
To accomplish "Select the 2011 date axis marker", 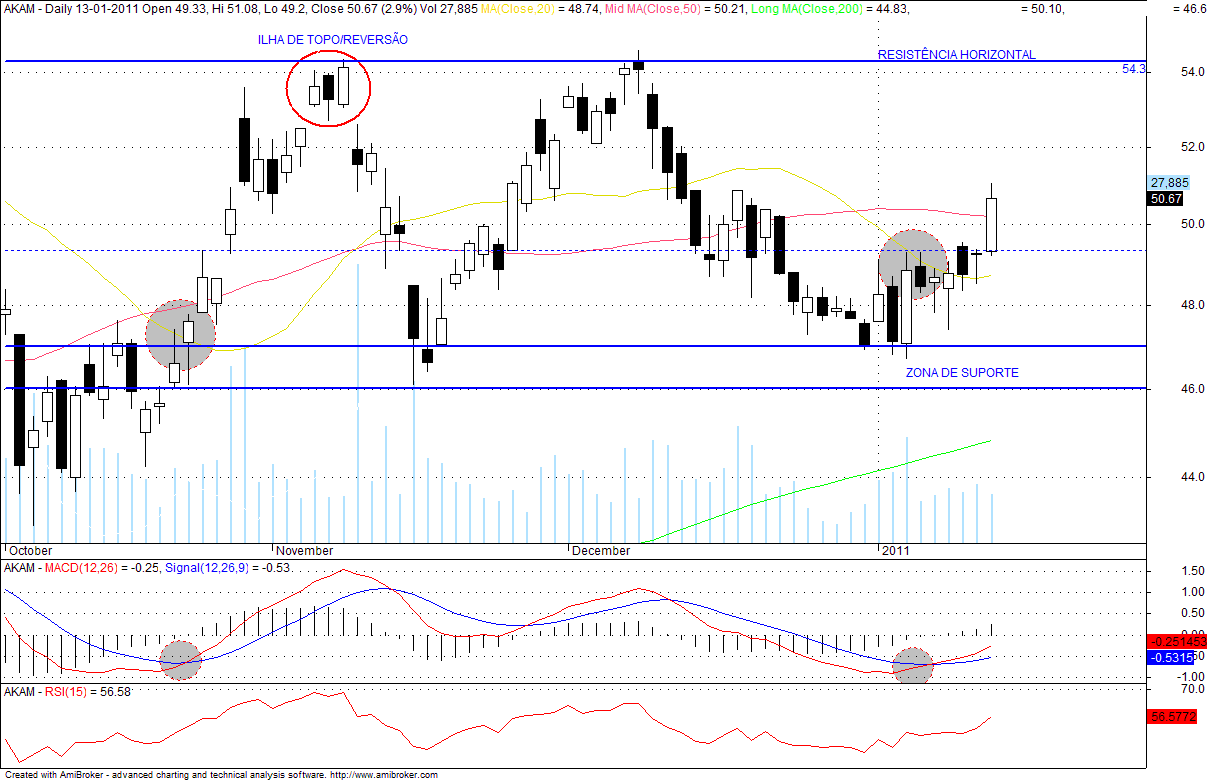I will [896, 550].
